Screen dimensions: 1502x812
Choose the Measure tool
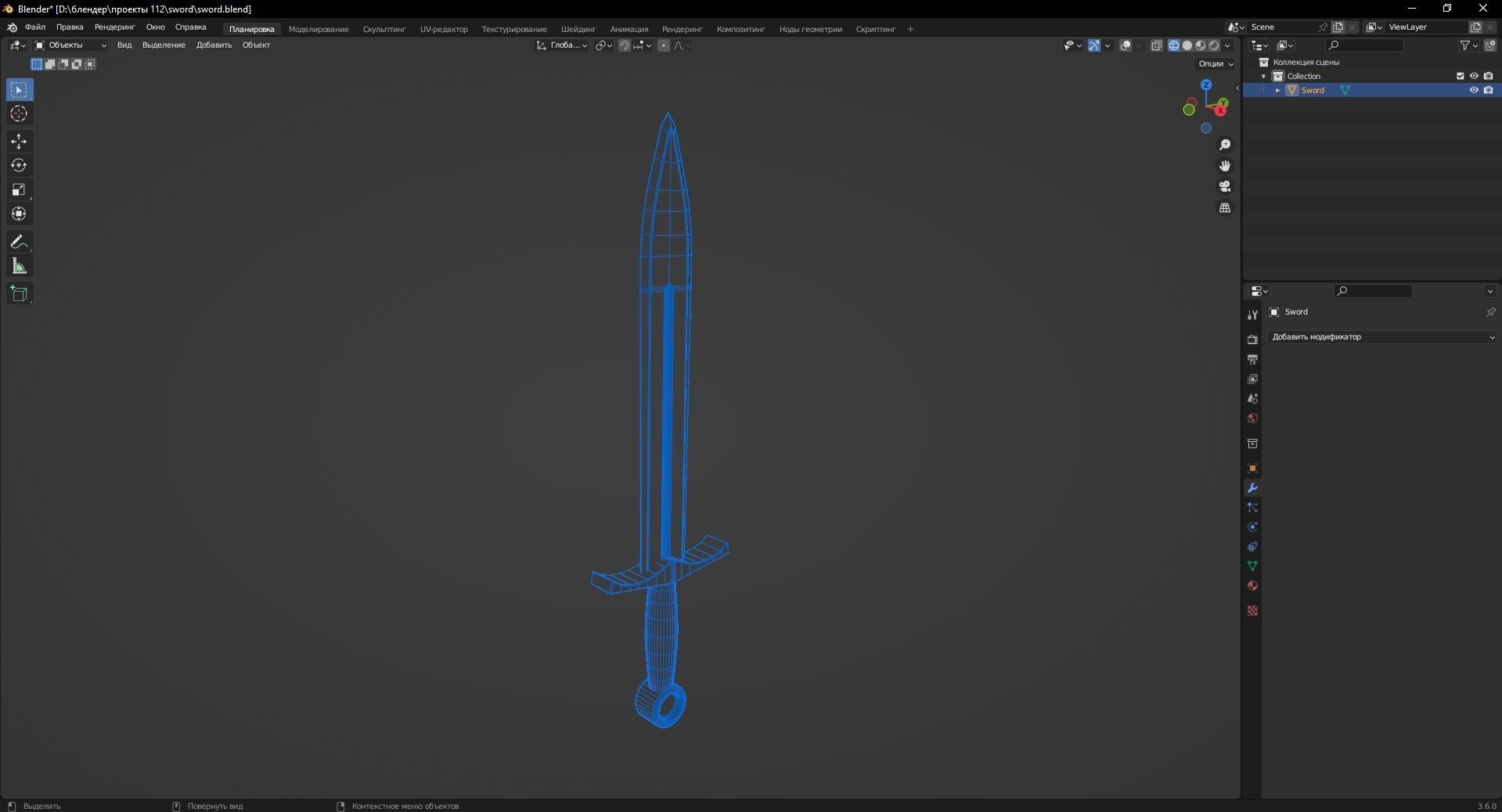pos(20,267)
